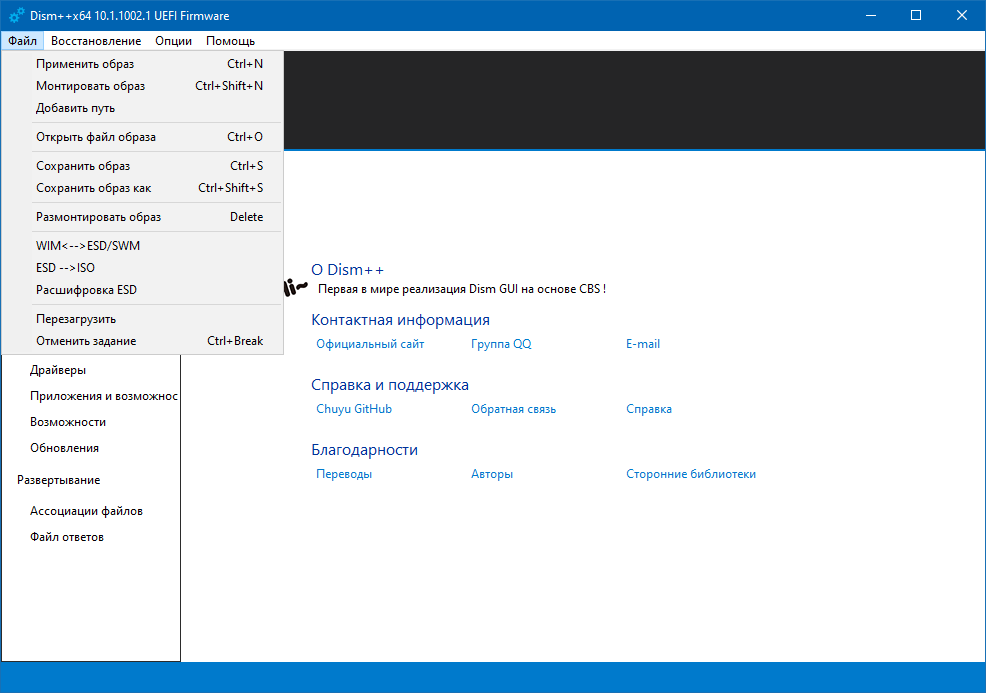Select Драйверы in the sidebar
This screenshot has height=693, width=986.
(58, 370)
